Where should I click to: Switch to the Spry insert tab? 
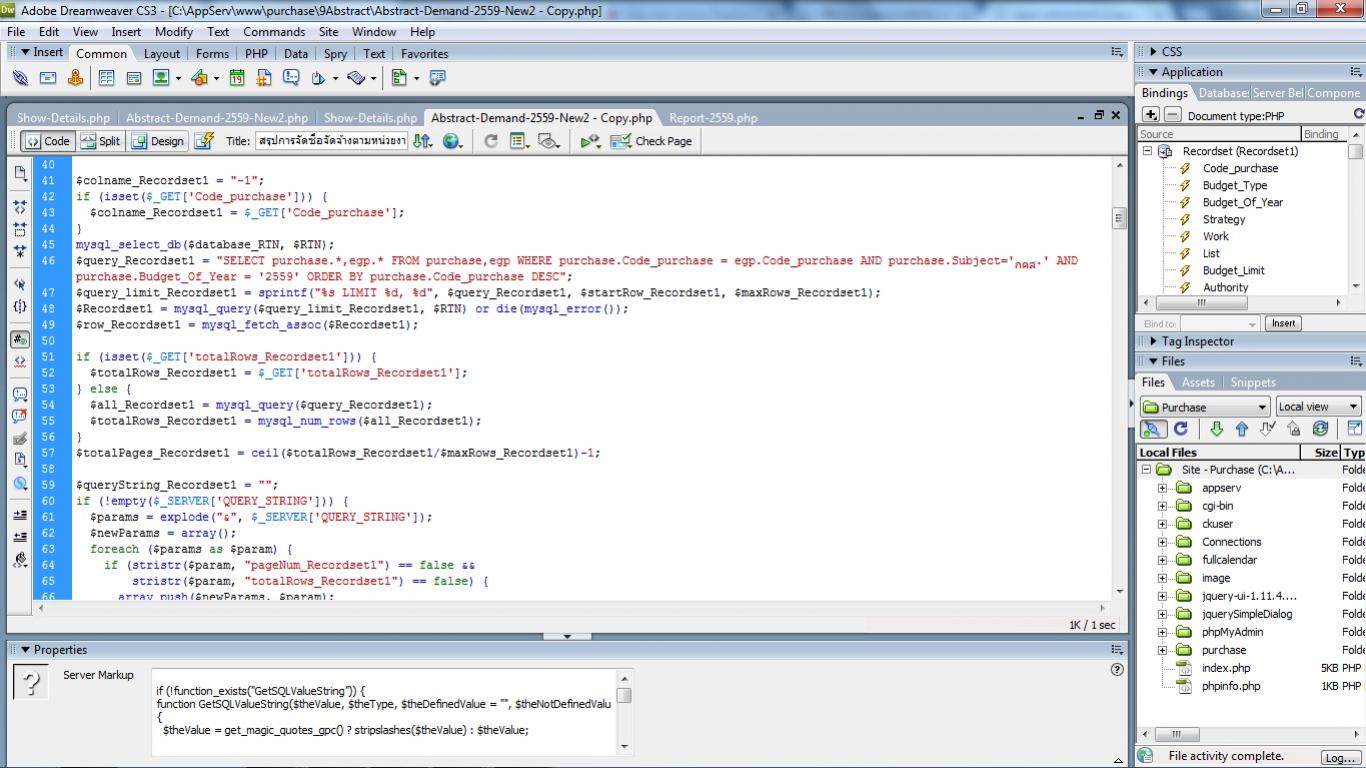336,54
